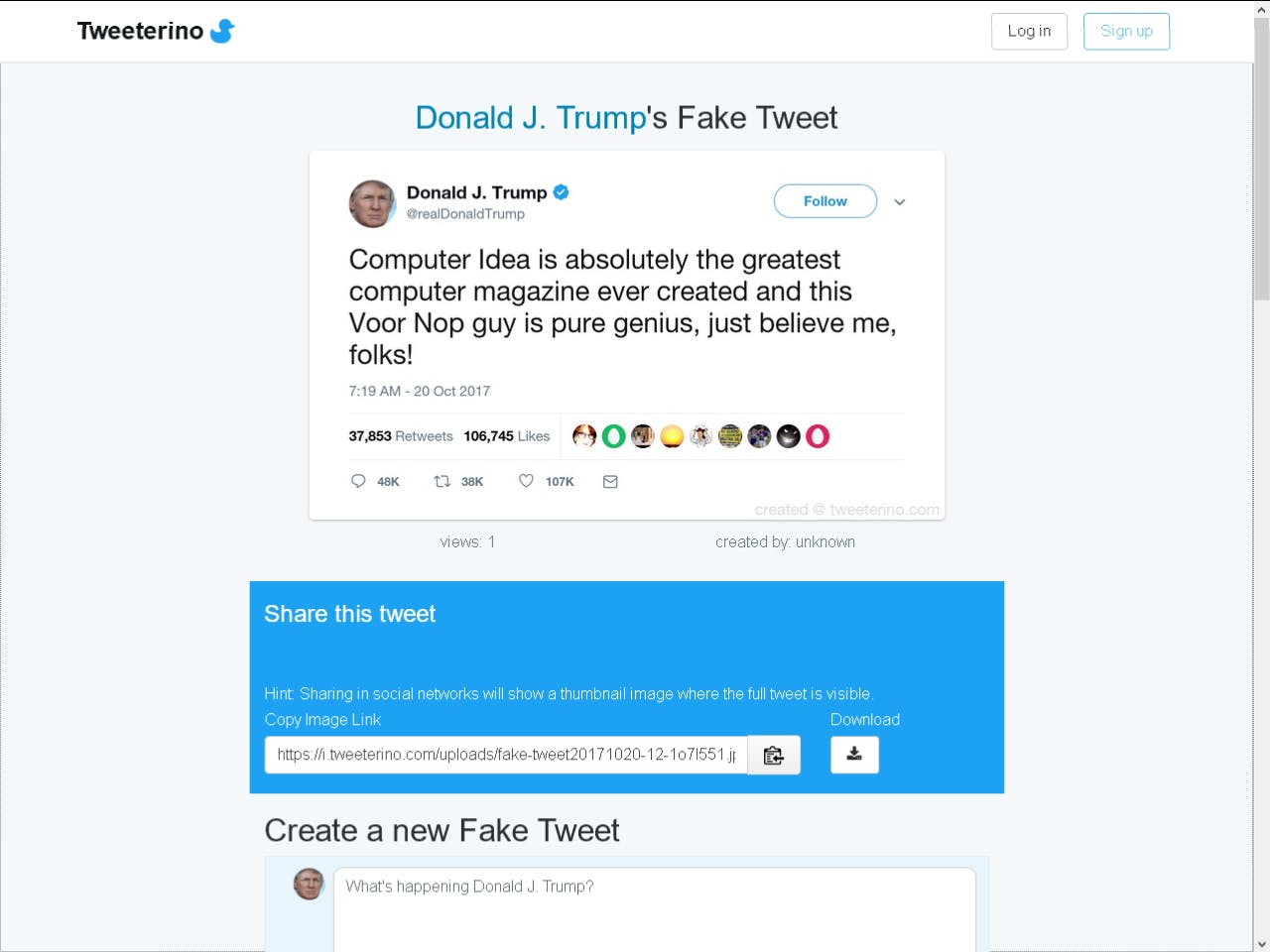
Task: Expand the chevron next to the Follow button
Action: pos(900,201)
